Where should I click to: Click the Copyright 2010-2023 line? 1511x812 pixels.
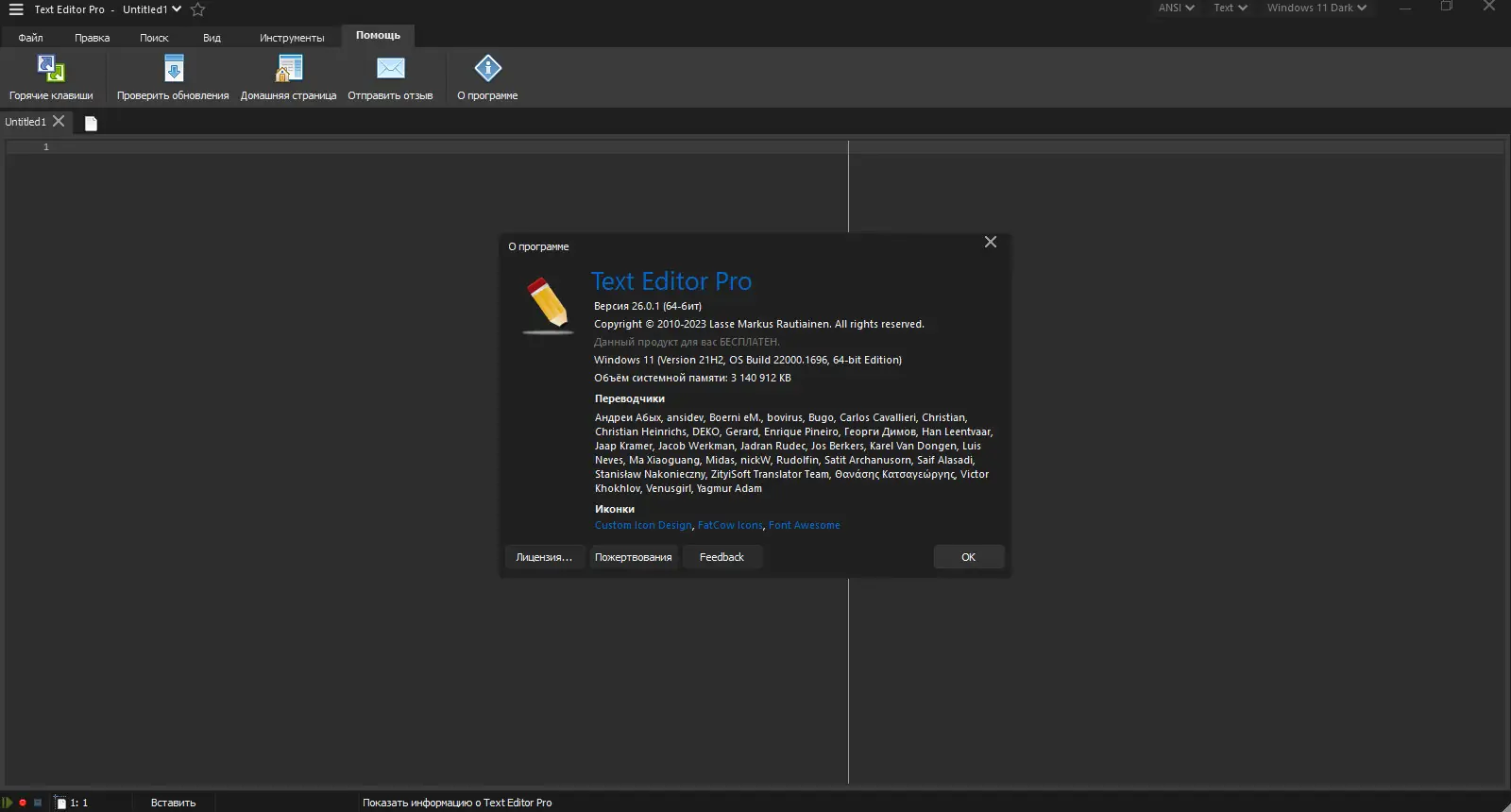(759, 324)
